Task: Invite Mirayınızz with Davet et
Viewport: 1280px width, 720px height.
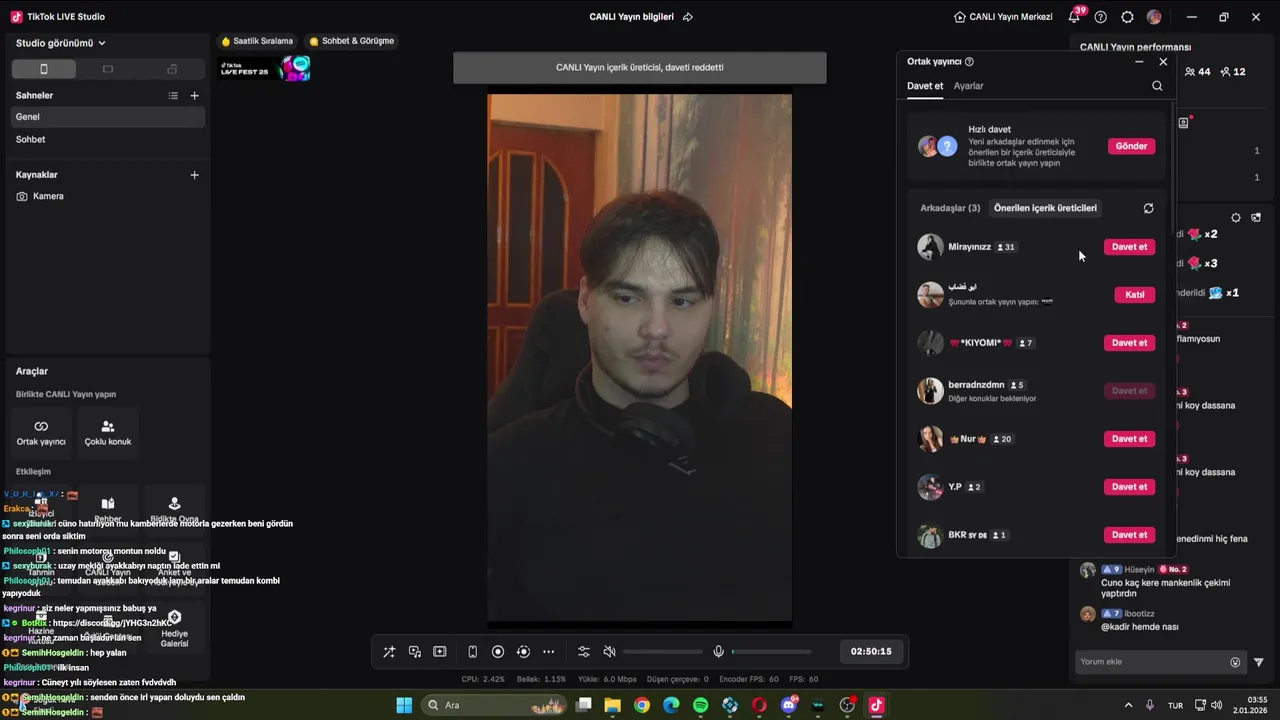Action: coord(1130,247)
